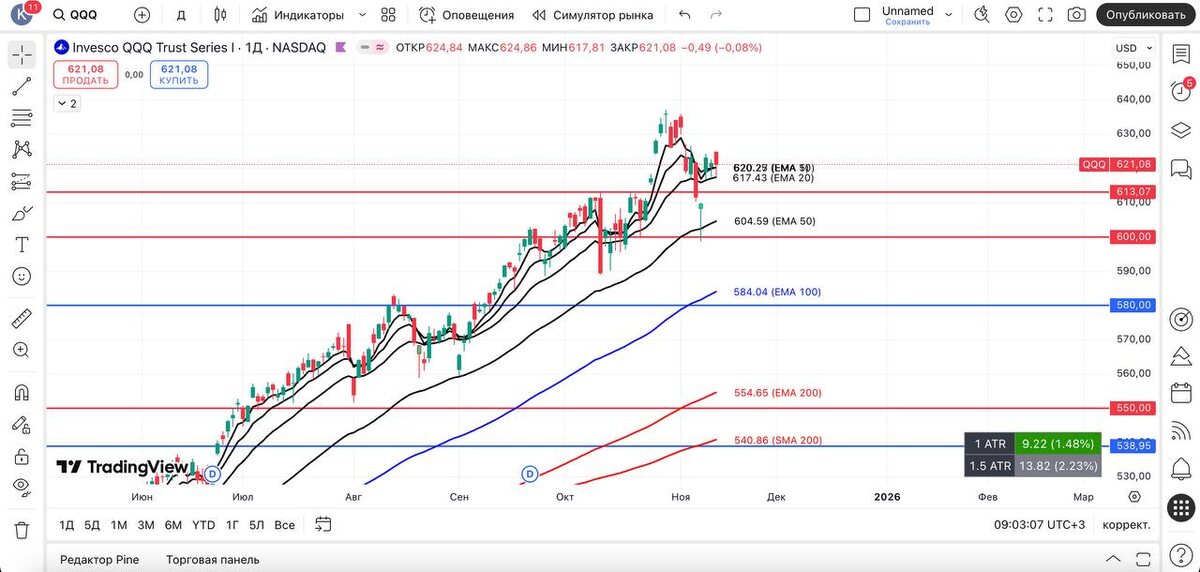Open the candlestick chart type selector
This screenshot has width=1200, height=572.
click(221, 15)
